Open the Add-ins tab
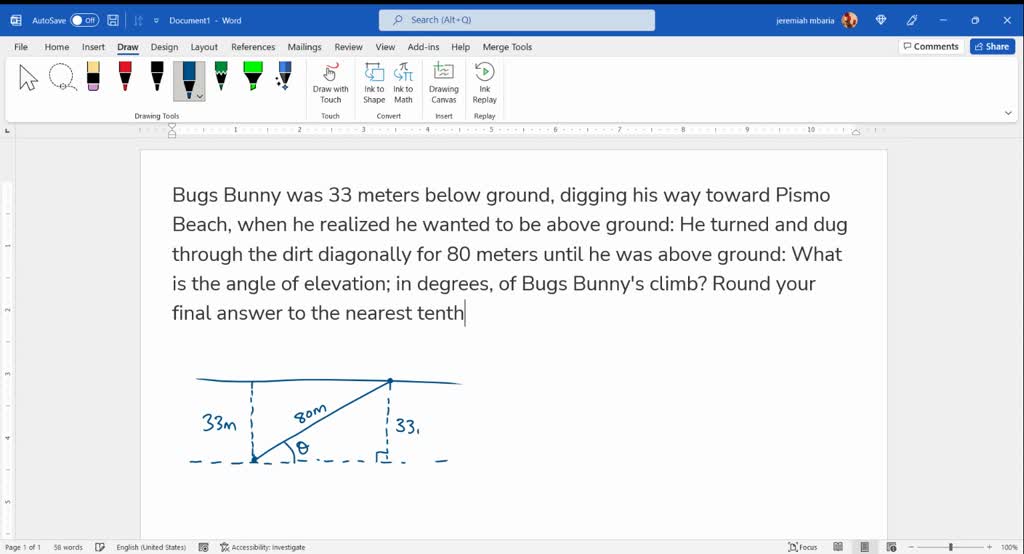Viewport: 1024px width, 554px height. tap(423, 47)
